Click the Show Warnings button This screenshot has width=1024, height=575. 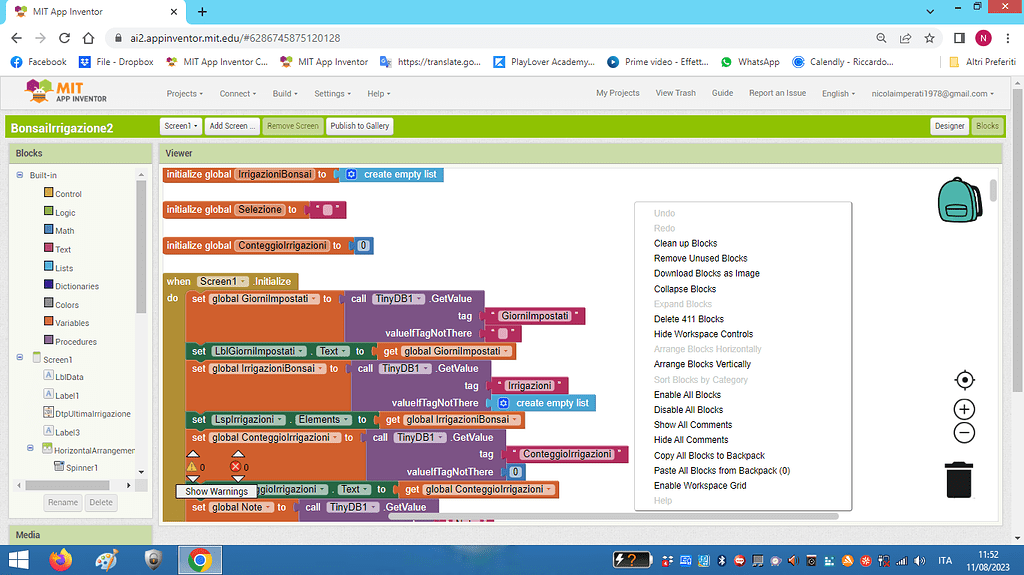(216, 491)
